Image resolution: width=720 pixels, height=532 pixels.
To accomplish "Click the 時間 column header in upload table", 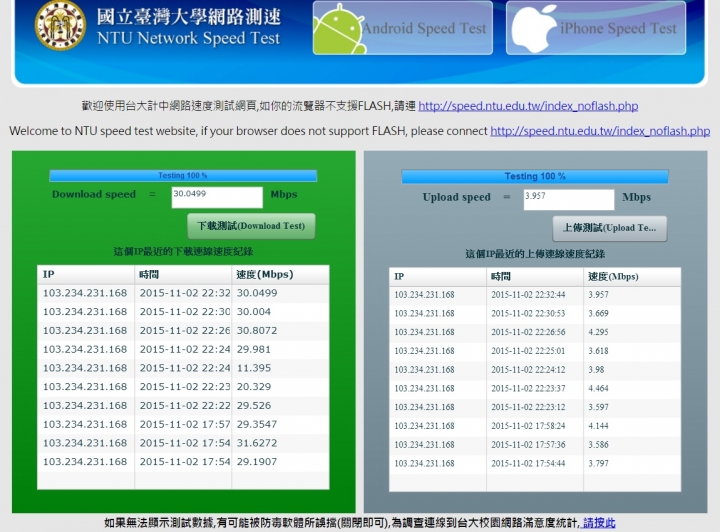I will (535, 277).
